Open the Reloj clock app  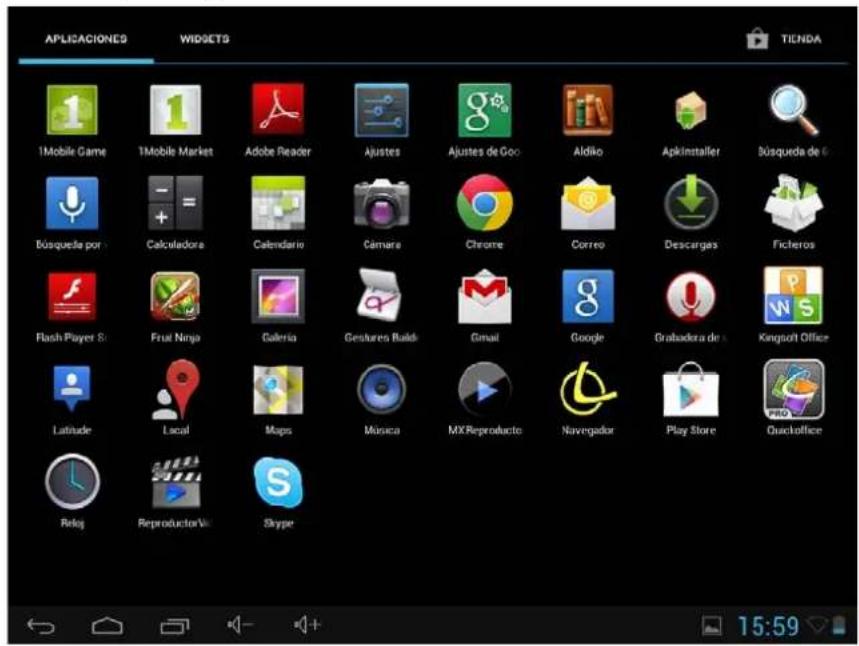tap(72, 482)
